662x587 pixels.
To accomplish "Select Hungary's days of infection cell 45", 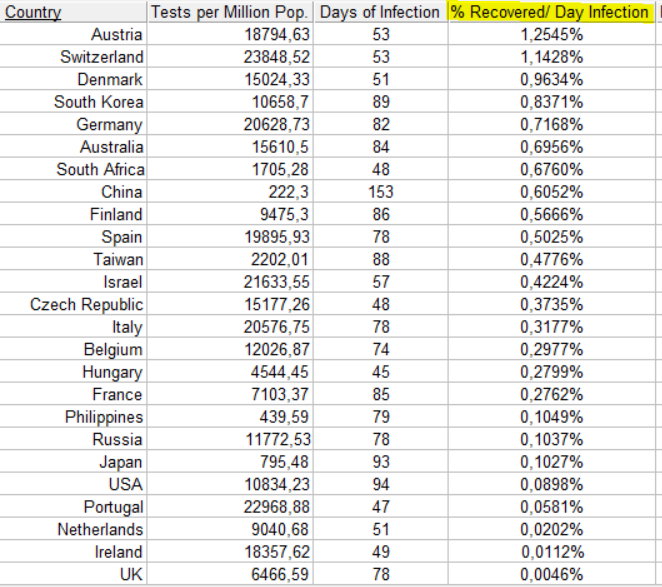I will tap(381, 372).
